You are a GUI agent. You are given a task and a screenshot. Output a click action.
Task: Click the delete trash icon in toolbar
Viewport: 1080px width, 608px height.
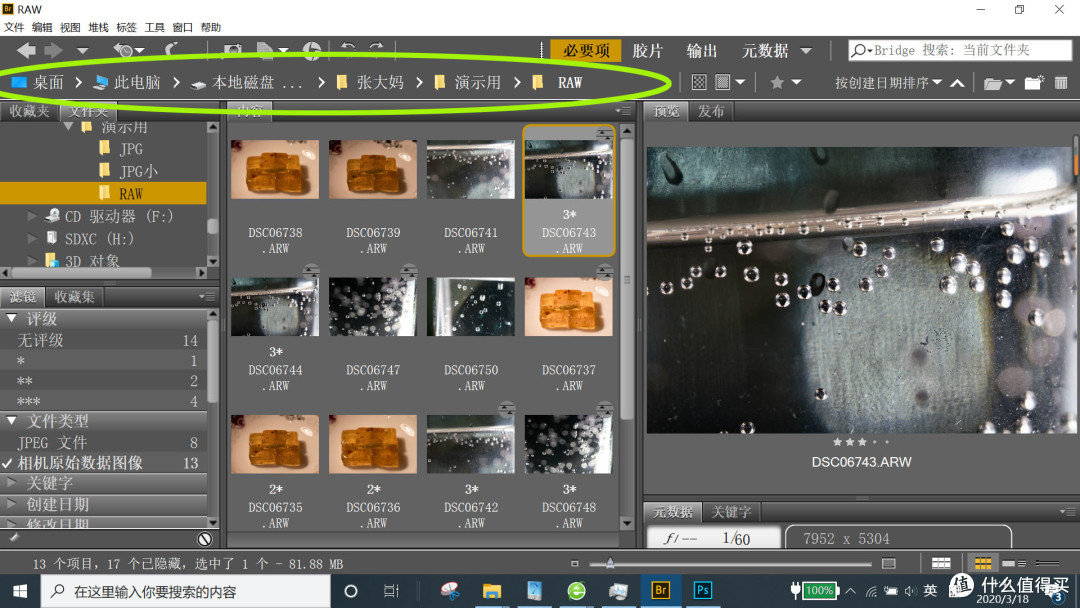click(1061, 83)
